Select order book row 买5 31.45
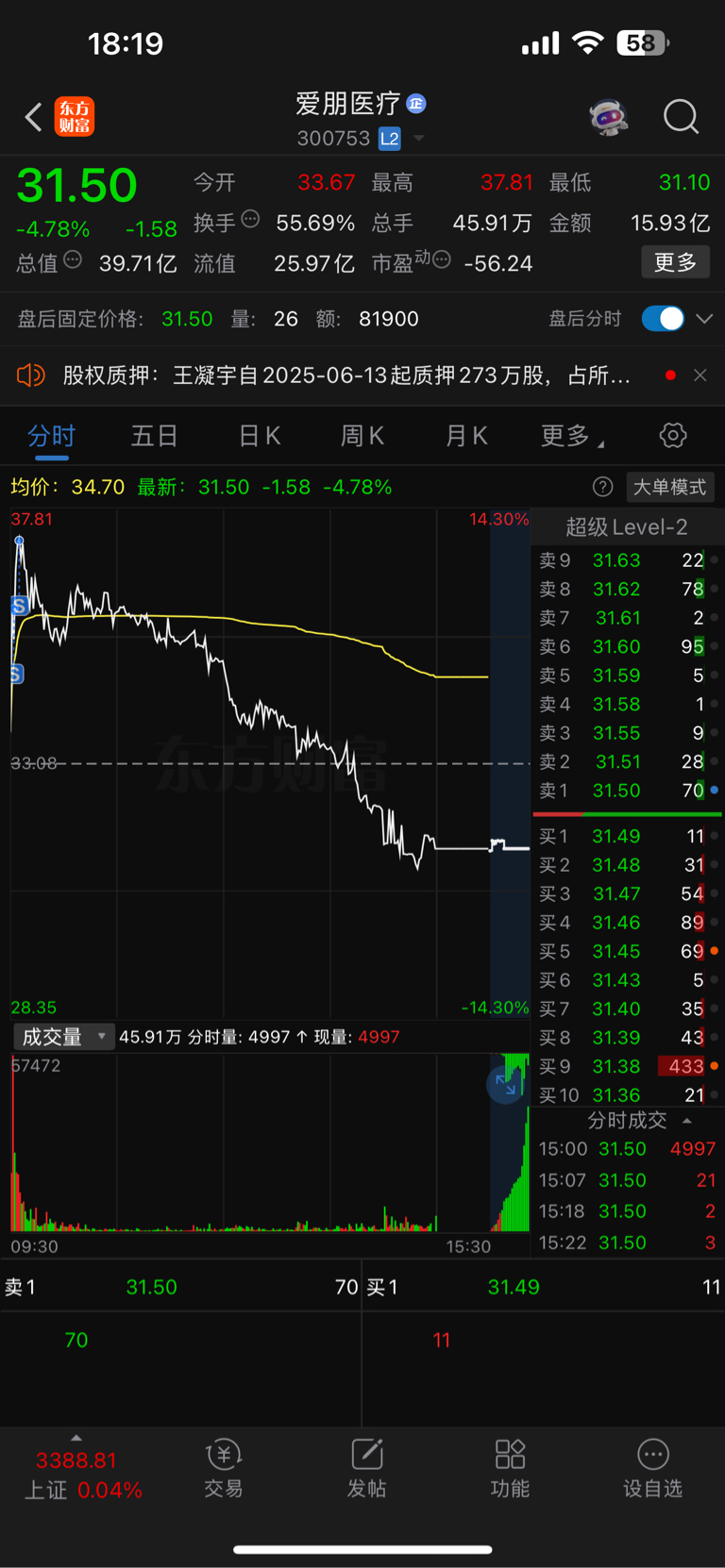Image resolution: width=725 pixels, height=1568 pixels. pyautogui.click(x=627, y=951)
